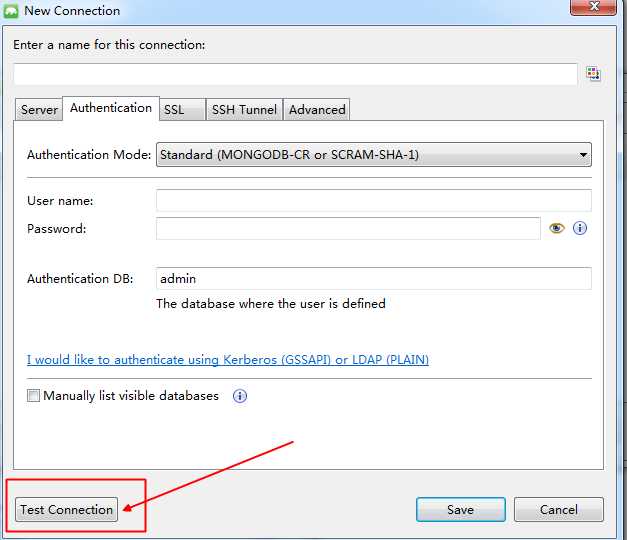Follow the Kerberos (GSSAPI) or LDAP link

pos(228,360)
